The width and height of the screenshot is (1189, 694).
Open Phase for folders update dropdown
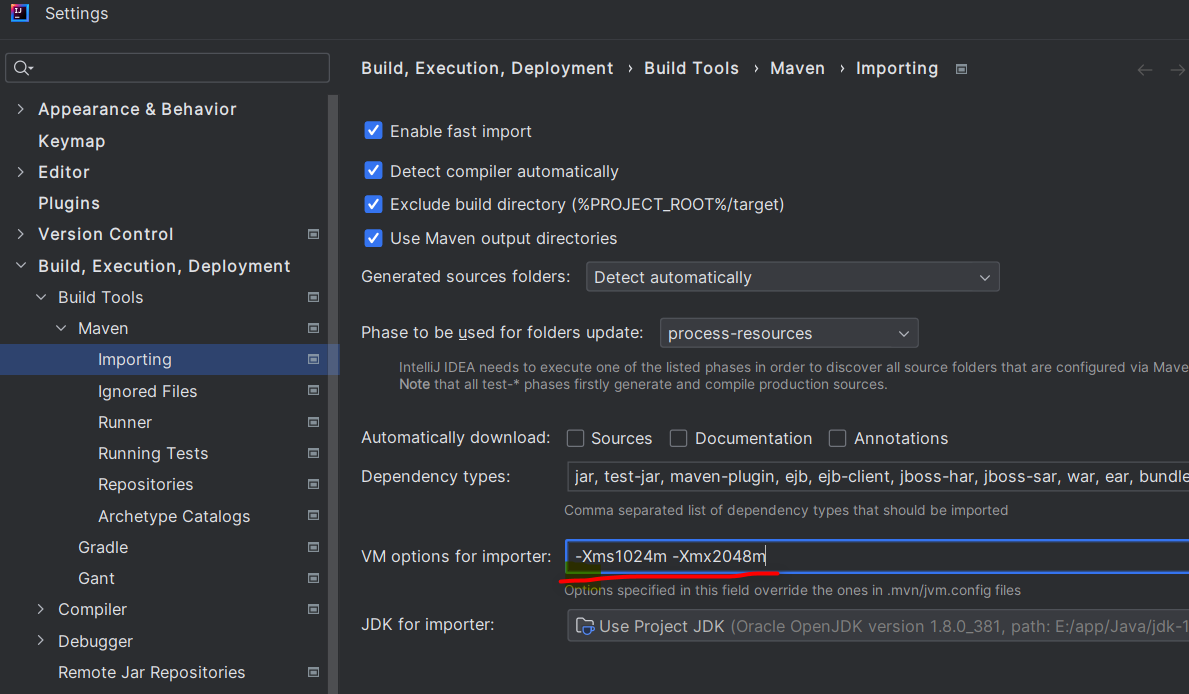coord(789,333)
